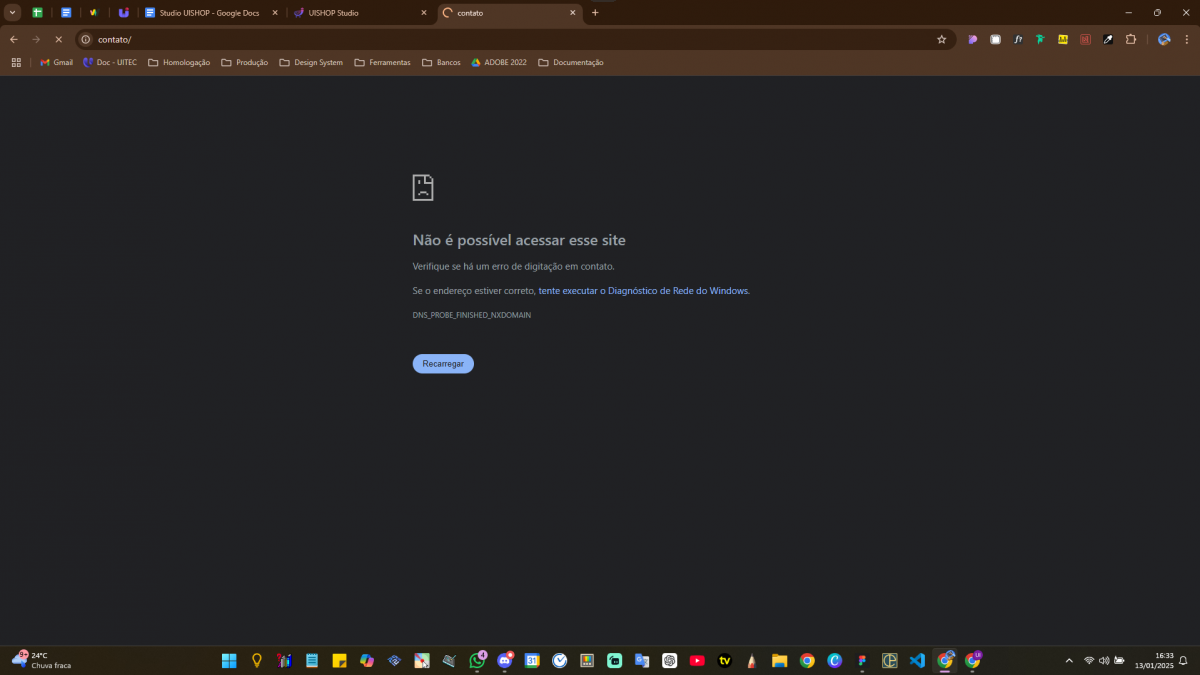Screen dimensions: 1200x675
Task: Go back to the previous page
Action: coord(14,39)
